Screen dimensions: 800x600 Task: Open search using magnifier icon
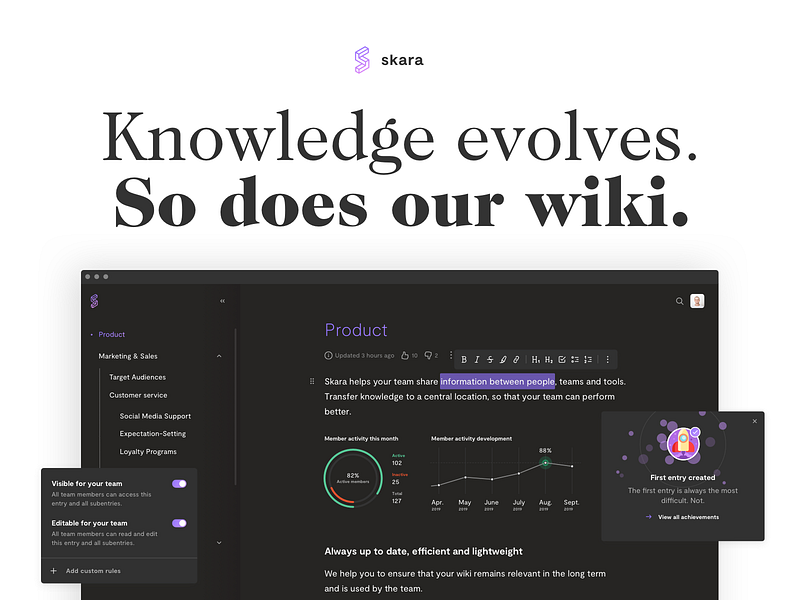(680, 301)
